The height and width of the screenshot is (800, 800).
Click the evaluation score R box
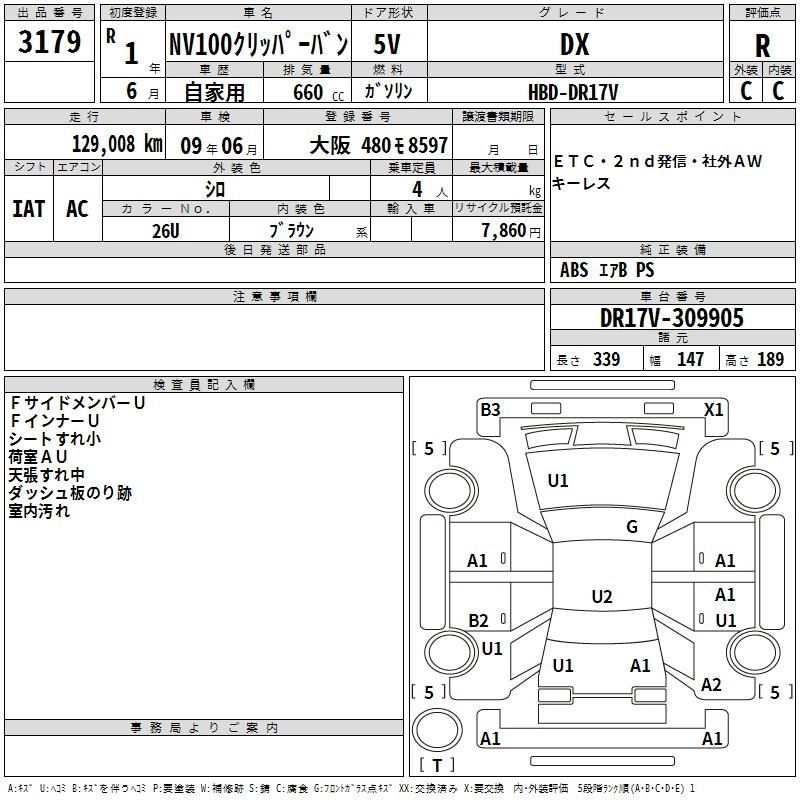pos(763,44)
